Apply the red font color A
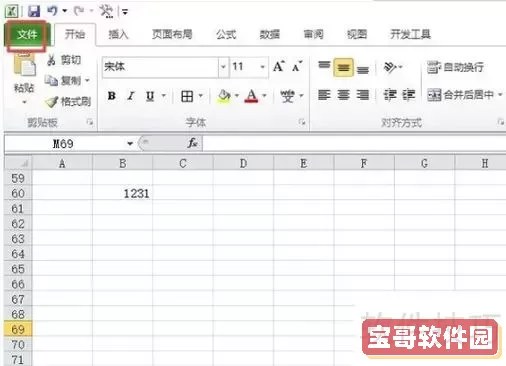This screenshot has height=366, width=506. (x=251, y=96)
